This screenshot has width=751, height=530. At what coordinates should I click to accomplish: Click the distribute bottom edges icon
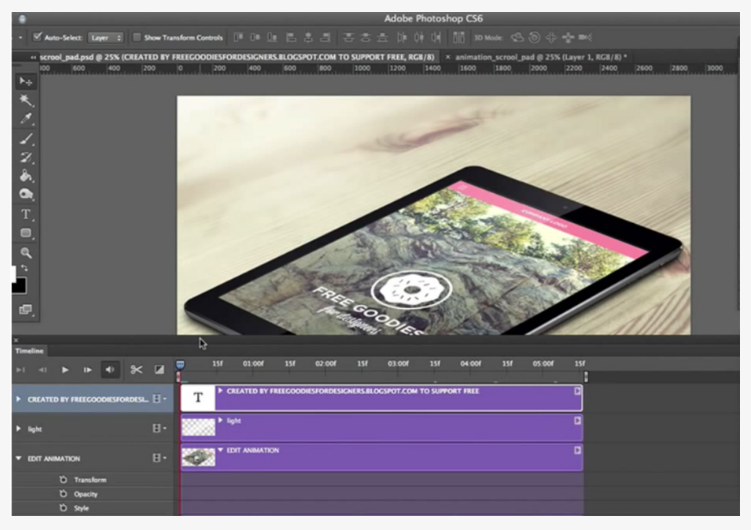[x=383, y=37]
